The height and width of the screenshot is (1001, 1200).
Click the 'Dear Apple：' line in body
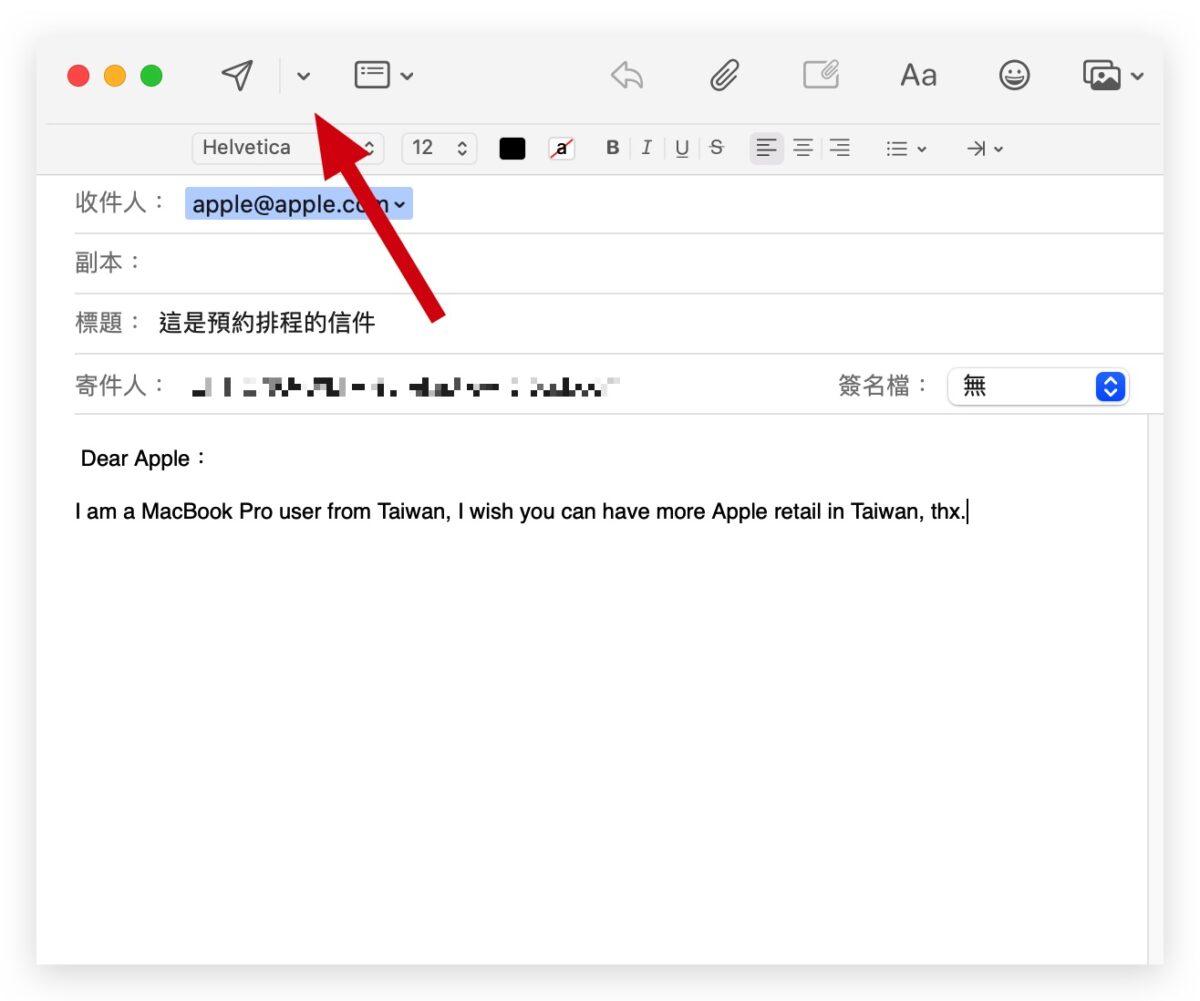pos(143,459)
